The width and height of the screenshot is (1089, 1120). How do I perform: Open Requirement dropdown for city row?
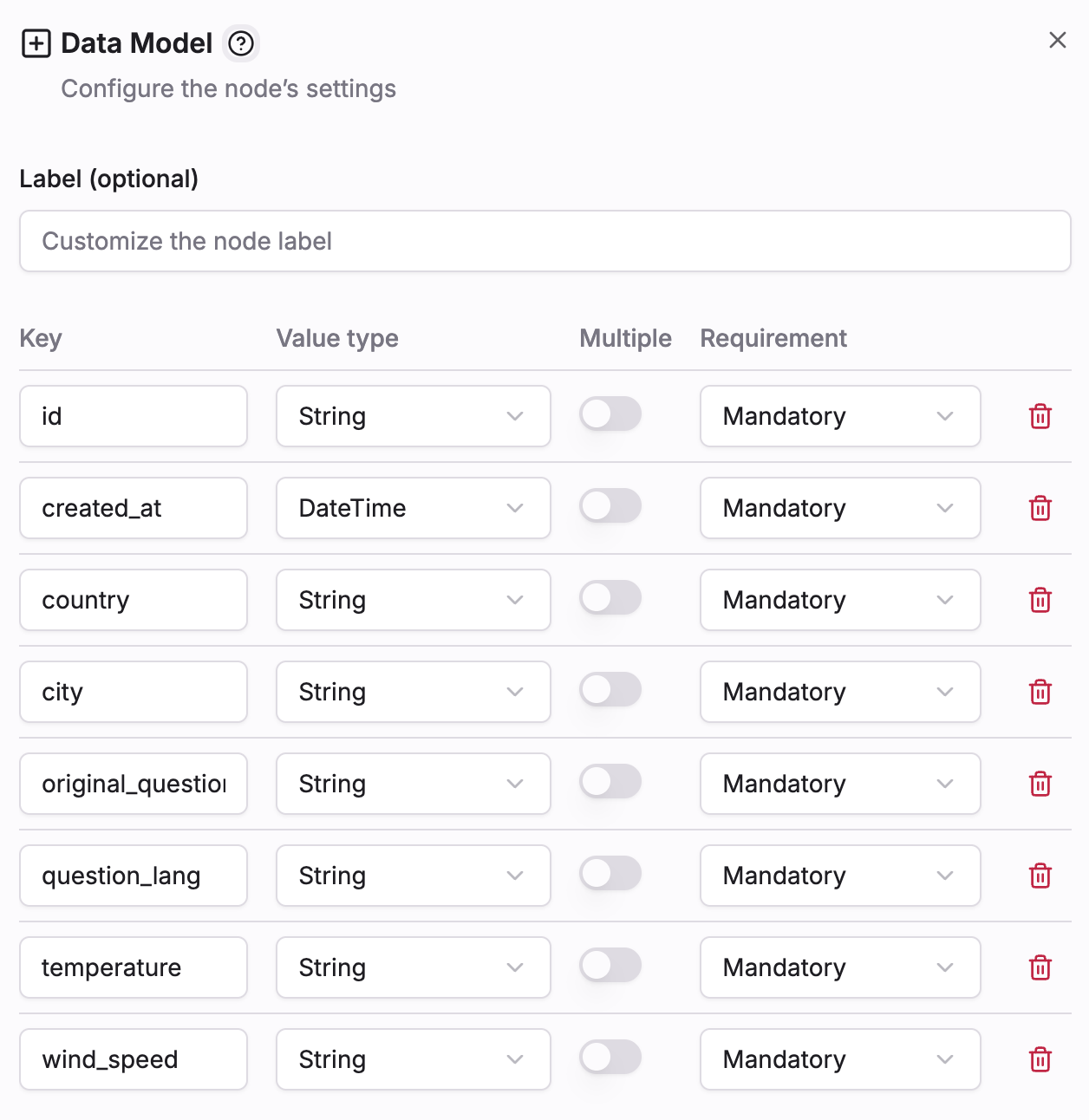click(839, 693)
